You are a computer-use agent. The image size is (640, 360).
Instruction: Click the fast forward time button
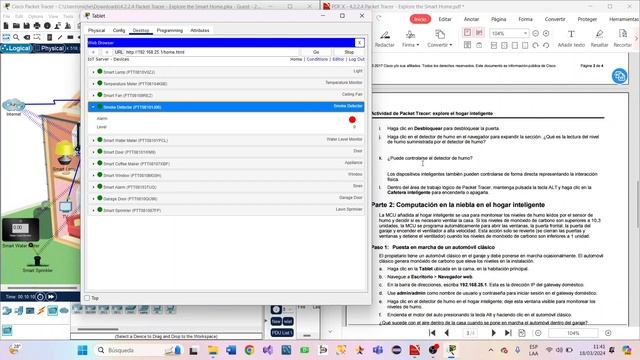pyautogui.click(x=51, y=297)
